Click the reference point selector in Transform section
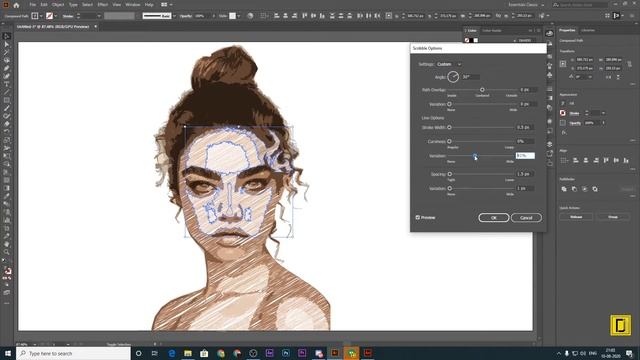640x360 pixels. [563, 64]
